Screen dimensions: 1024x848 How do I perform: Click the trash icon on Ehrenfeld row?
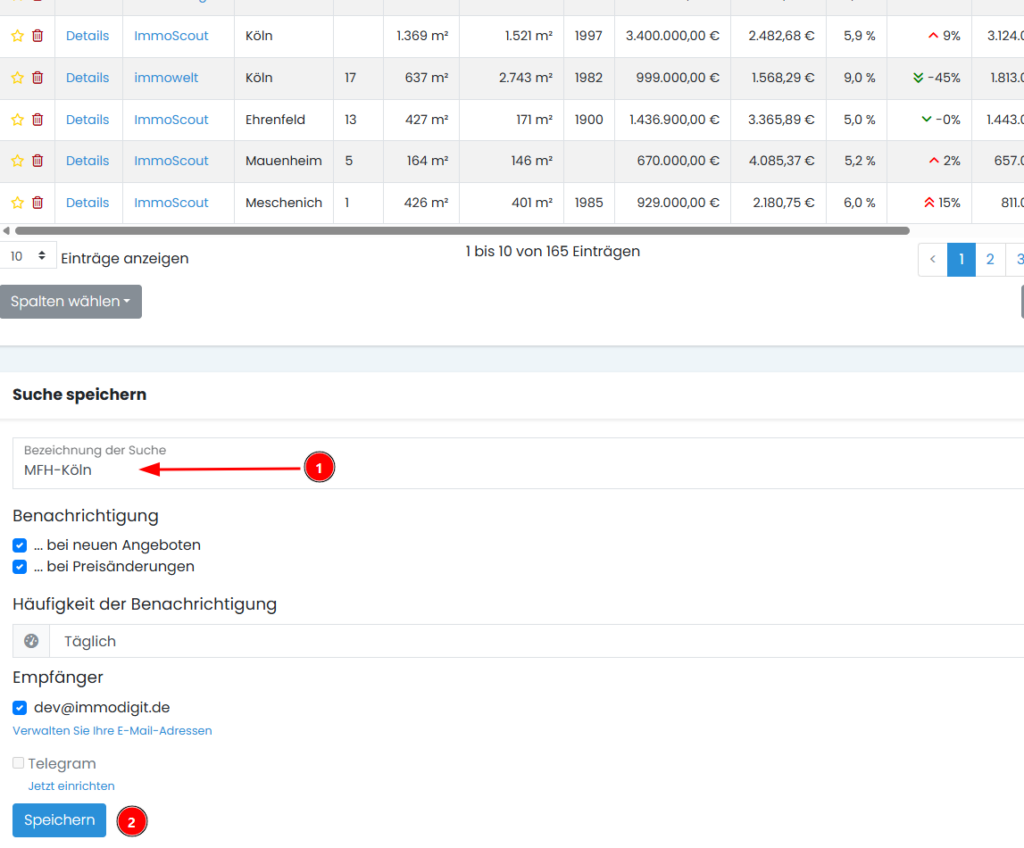[37, 120]
